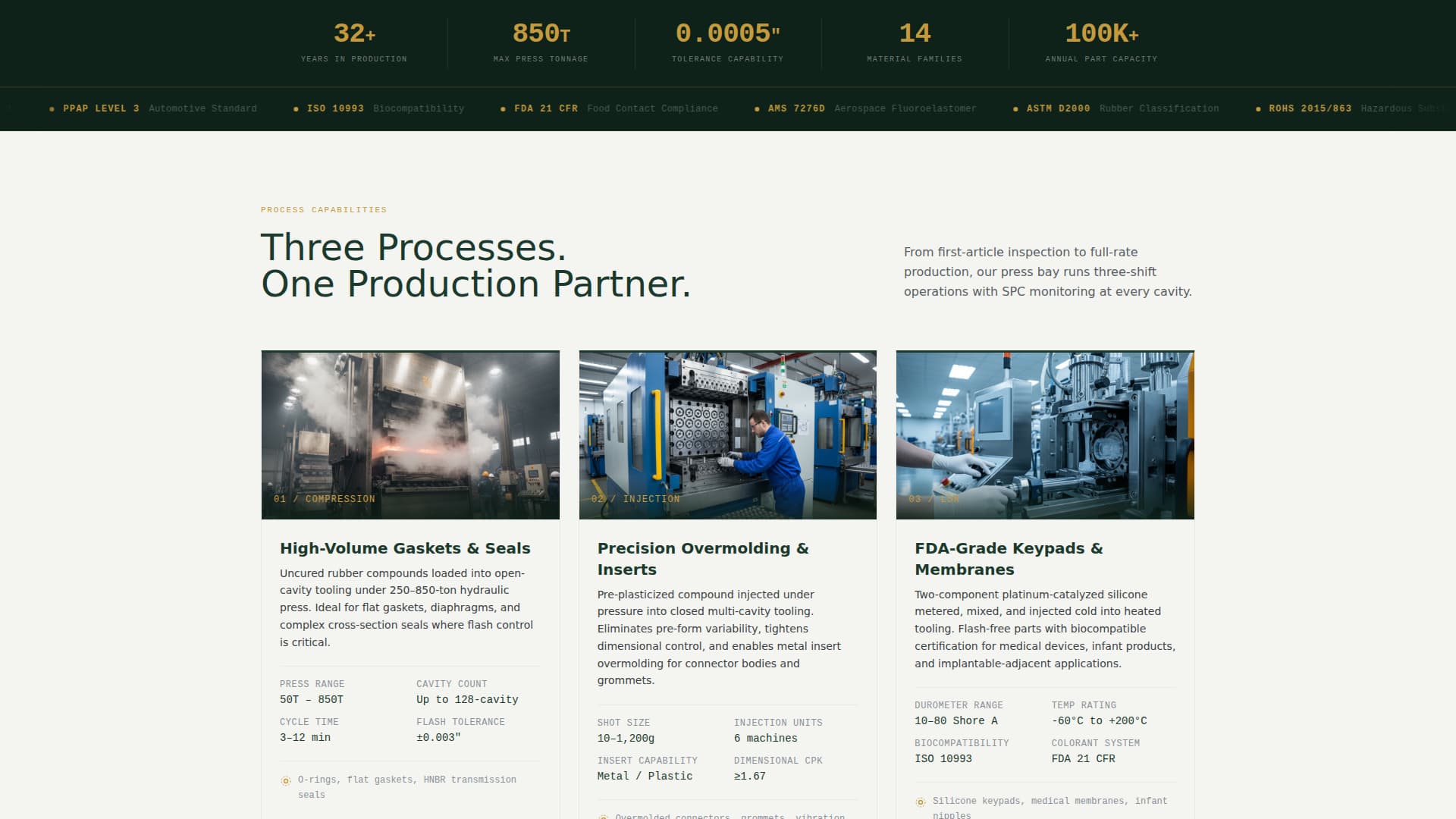Click the 0.0005 tolerance capability figure
Viewport: 1456px width, 819px height.
pyautogui.click(x=727, y=33)
